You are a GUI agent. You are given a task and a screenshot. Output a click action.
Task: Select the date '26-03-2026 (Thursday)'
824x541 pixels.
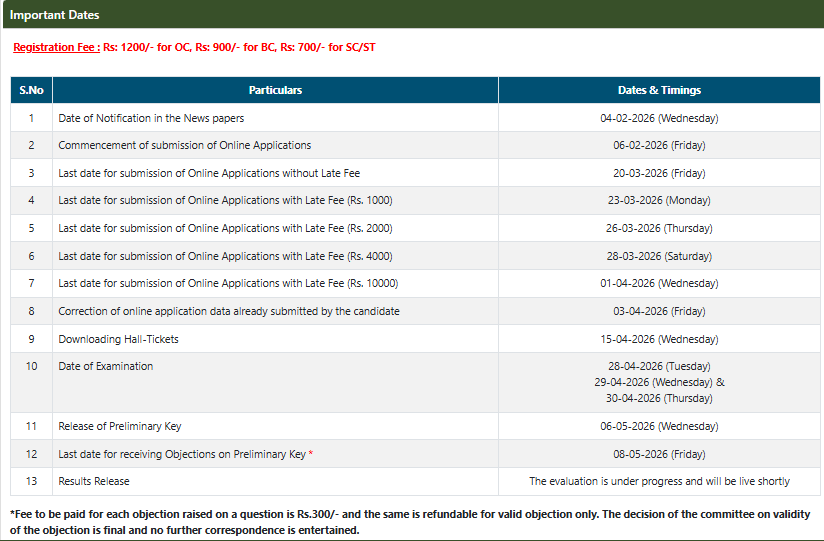click(x=660, y=228)
